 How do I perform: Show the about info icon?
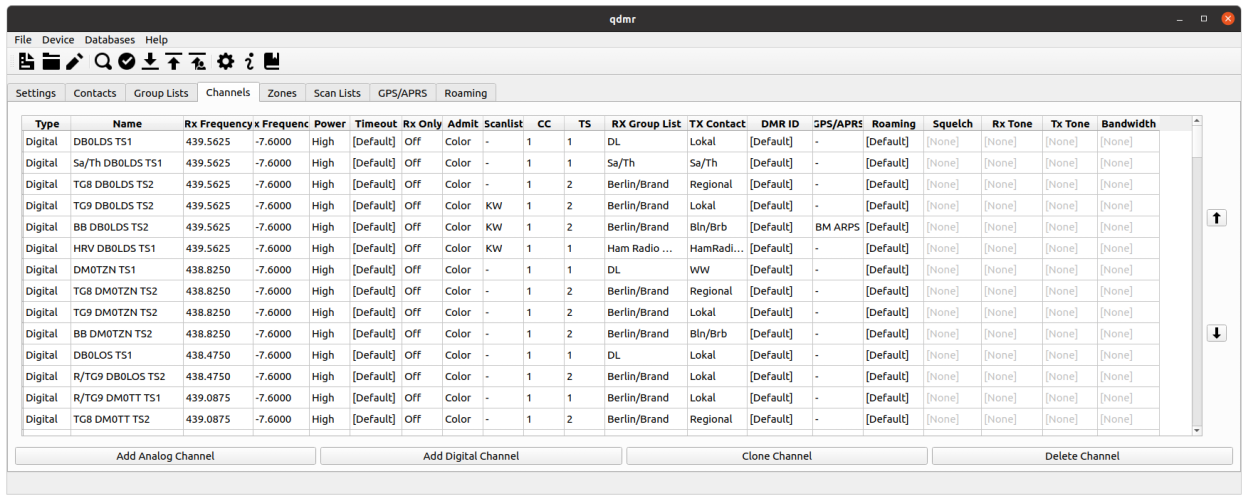(x=249, y=62)
